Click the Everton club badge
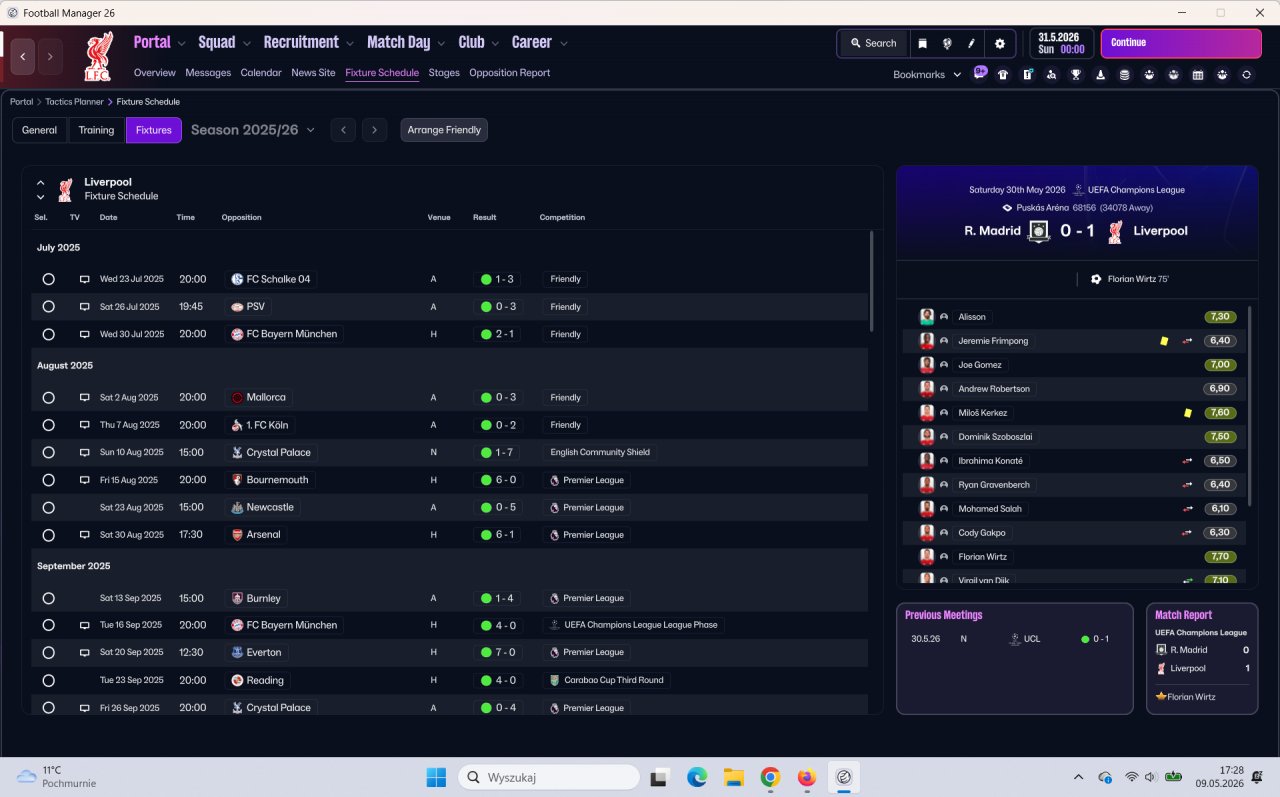 pyautogui.click(x=237, y=652)
